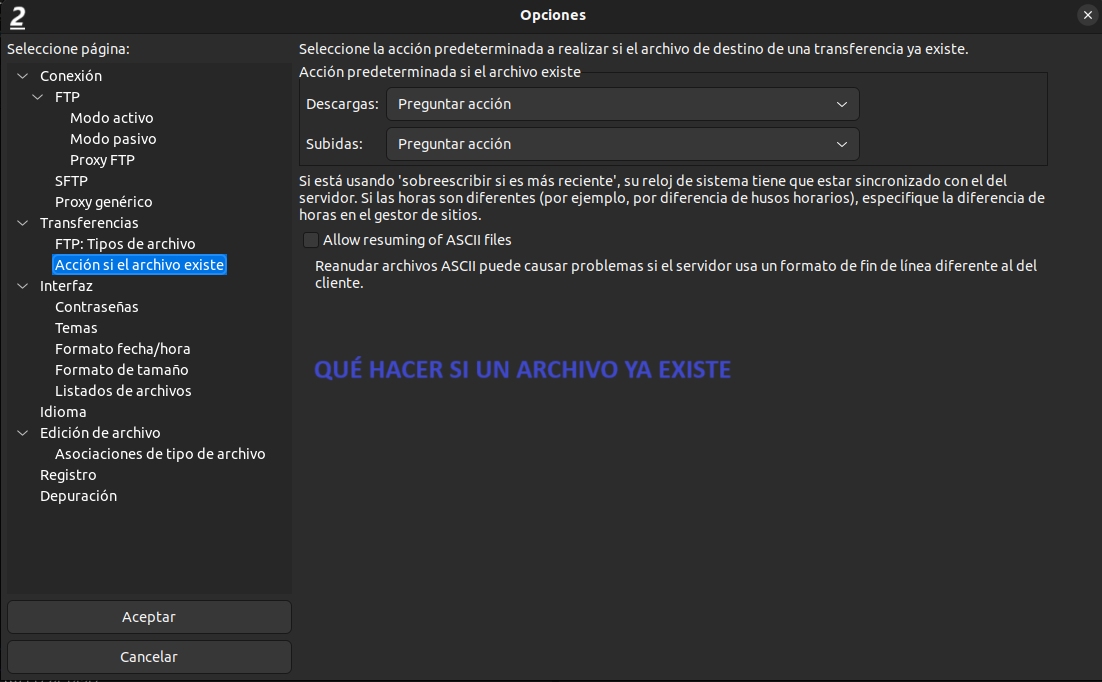Click the FileZilla icon in title bar
Screen dimensions: 1102x682
(x=17, y=16)
